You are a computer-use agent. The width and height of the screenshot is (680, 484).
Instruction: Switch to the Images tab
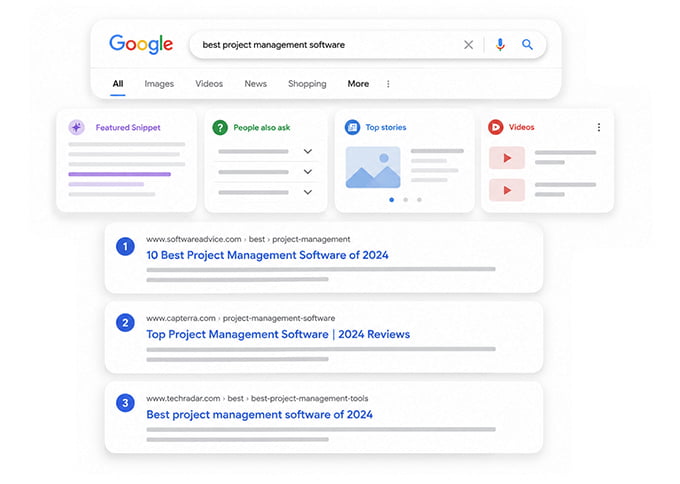(159, 84)
